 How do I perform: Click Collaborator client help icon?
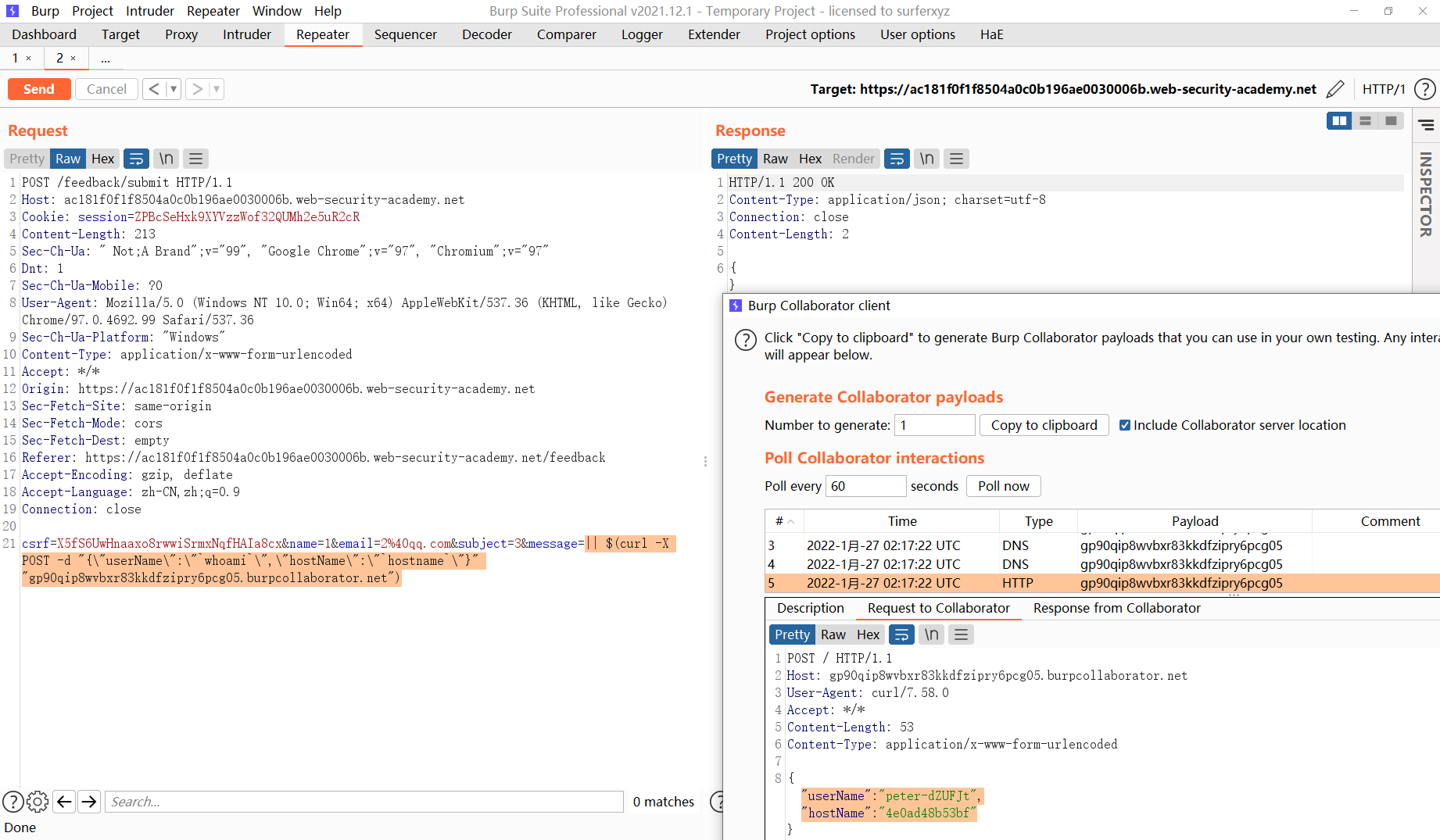tap(746, 340)
